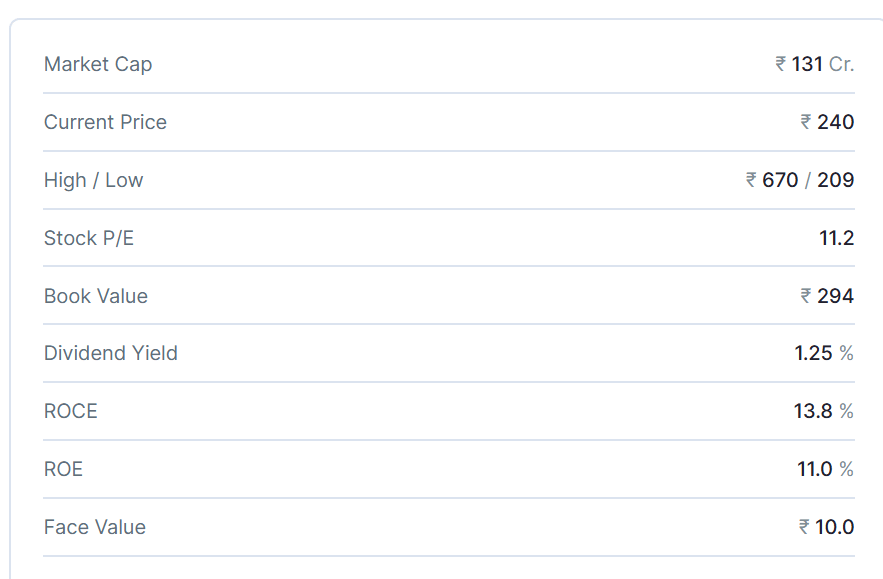Select the face value figure 10.0

coord(834,527)
